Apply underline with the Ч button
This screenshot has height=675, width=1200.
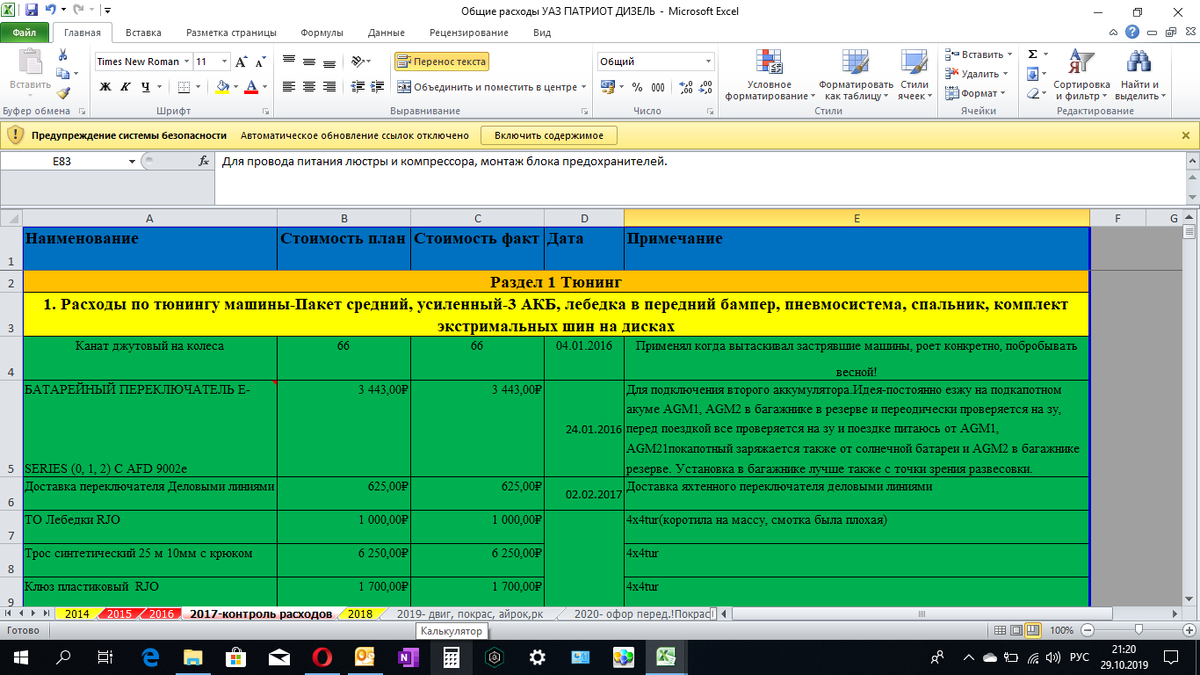click(x=145, y=86)
